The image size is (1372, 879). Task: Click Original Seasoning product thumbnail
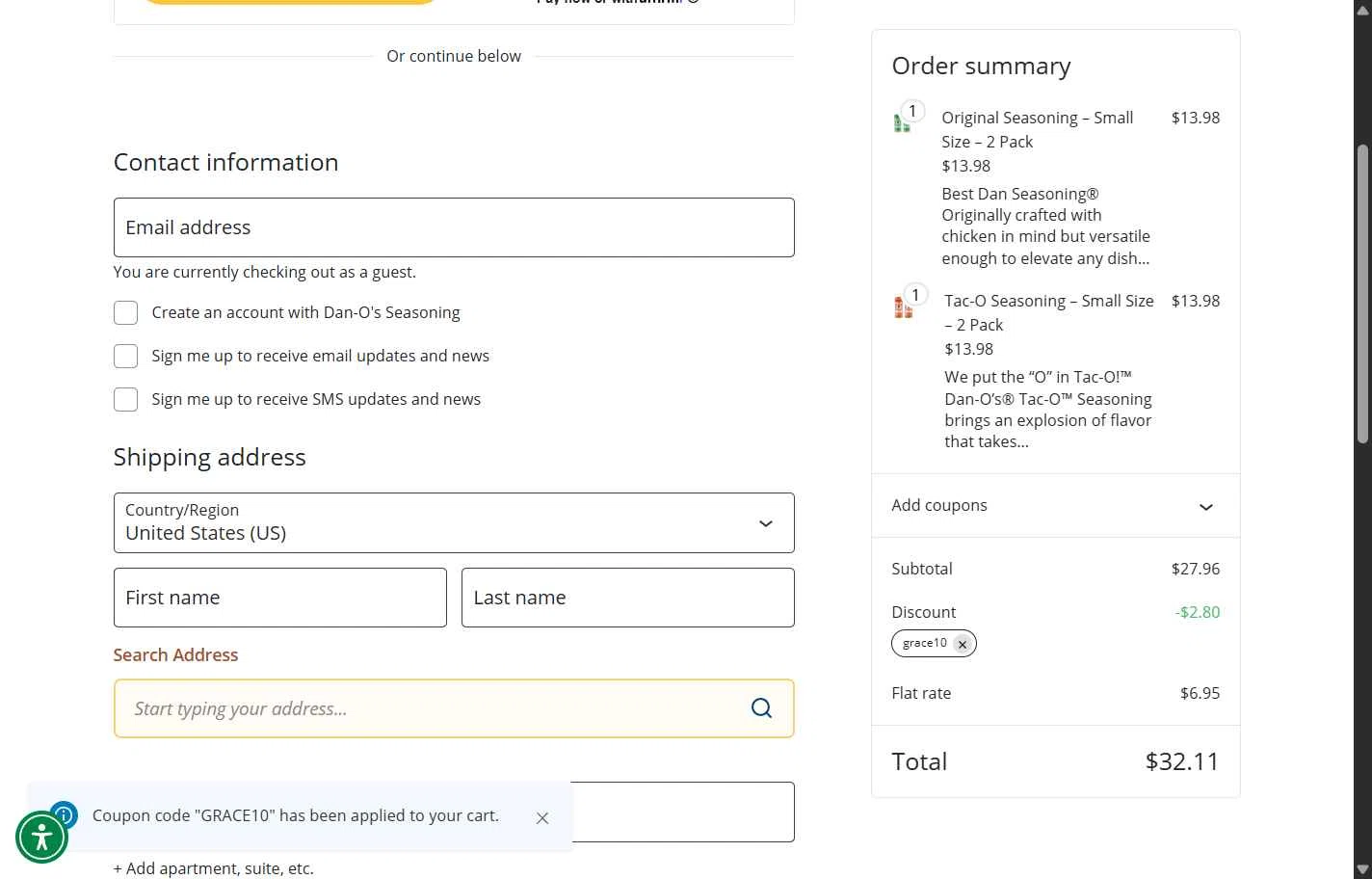[x=903, y=122]
